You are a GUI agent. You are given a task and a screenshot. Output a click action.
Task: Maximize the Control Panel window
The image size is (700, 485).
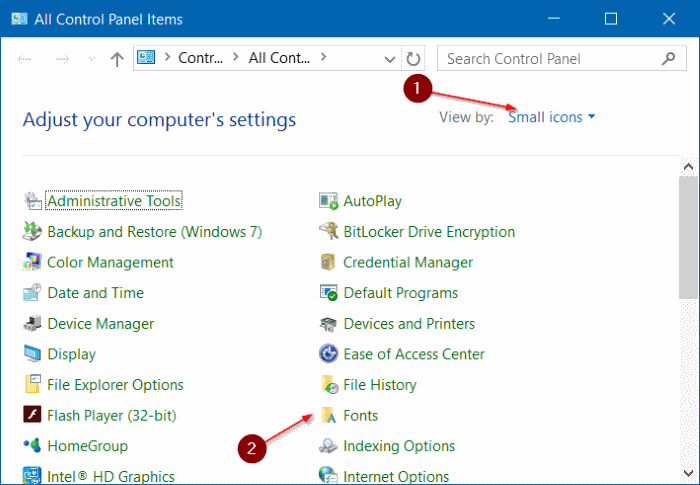tap(611, 19)
